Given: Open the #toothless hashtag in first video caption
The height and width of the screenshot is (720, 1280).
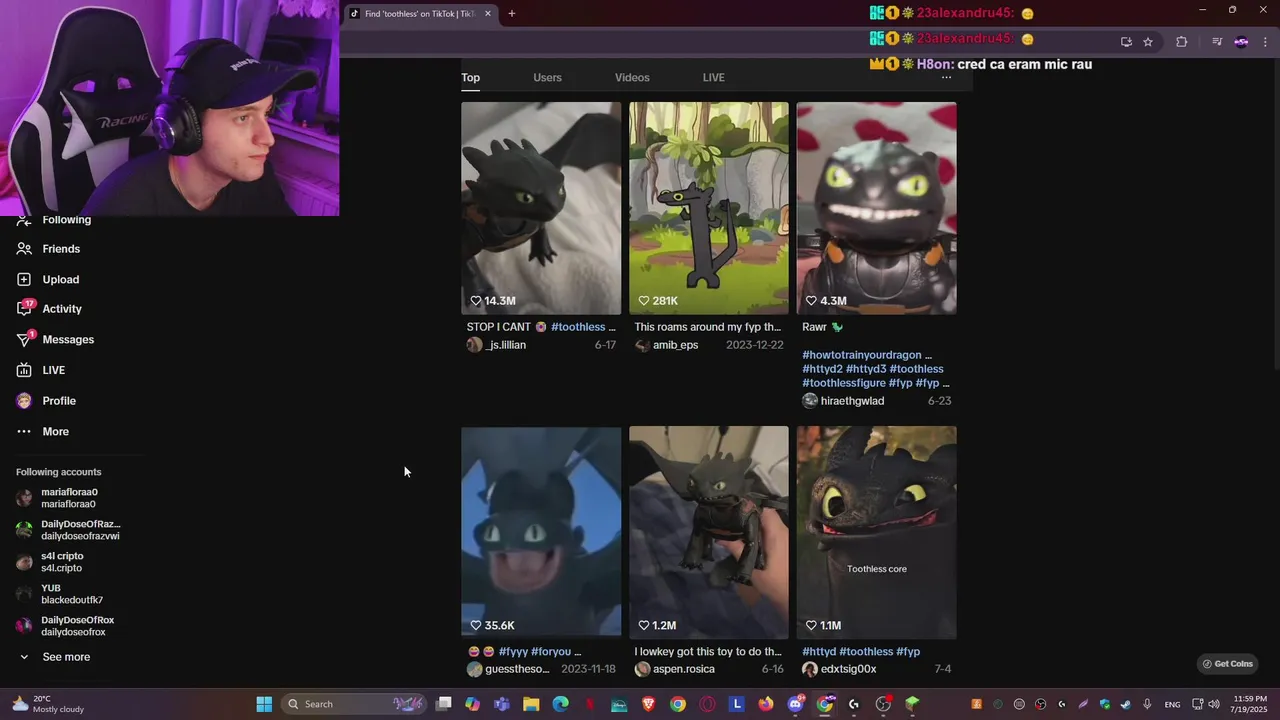Looking at the screenshot, I should 578,327.
